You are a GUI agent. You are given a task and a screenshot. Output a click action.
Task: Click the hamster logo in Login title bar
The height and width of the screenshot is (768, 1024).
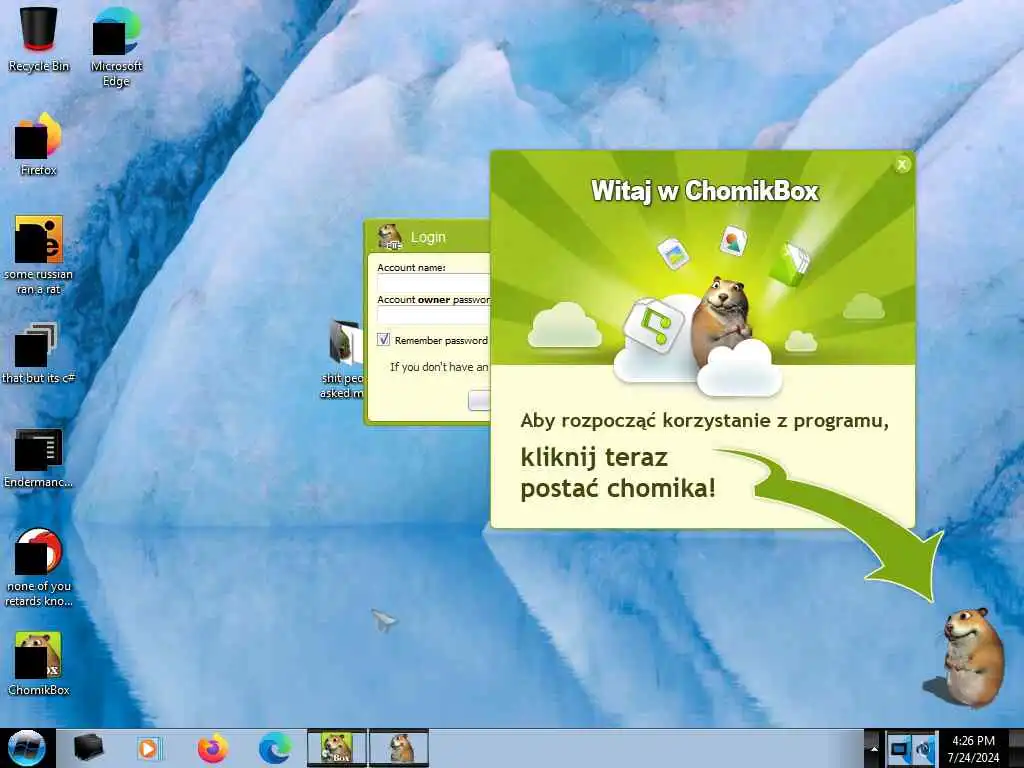click(x=390, y=236)
